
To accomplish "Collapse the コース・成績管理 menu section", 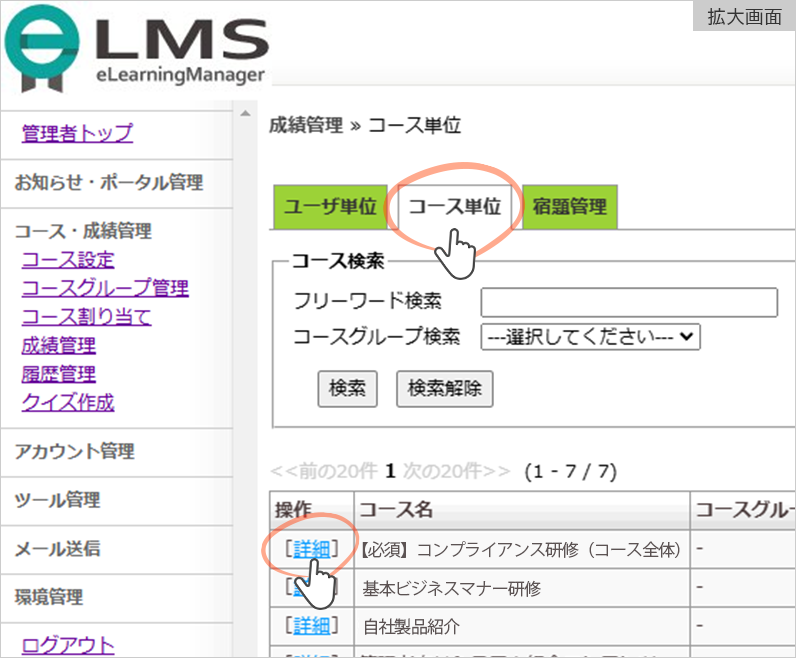I will (x=83, y=231).
